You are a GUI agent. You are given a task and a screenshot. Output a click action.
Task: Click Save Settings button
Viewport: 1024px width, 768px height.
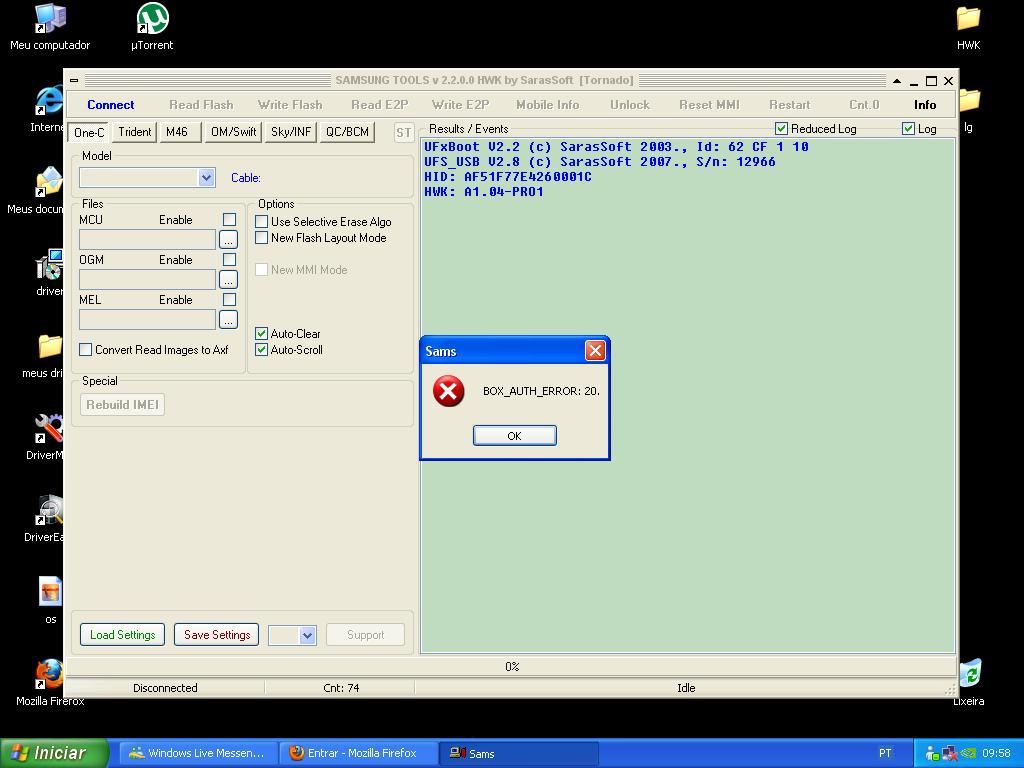pyautogui.click(x=217, y=635)
